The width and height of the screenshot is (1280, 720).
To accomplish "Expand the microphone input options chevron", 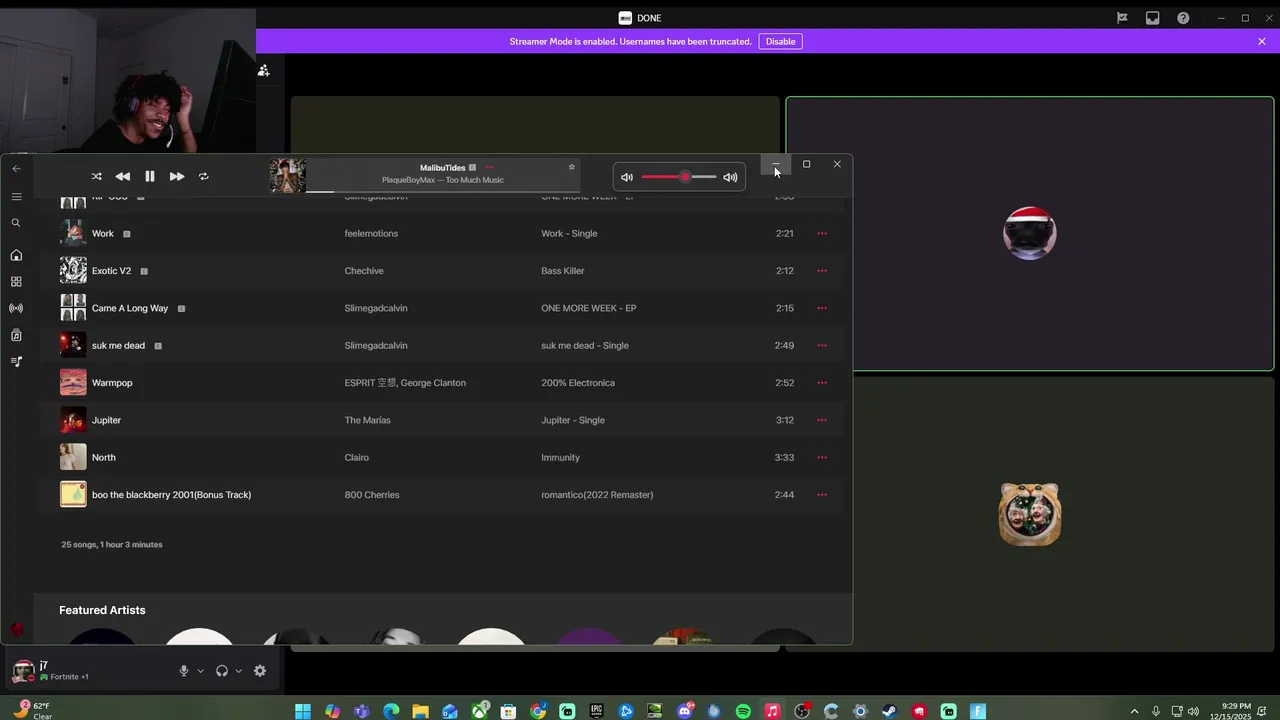I will pos(201,671).
